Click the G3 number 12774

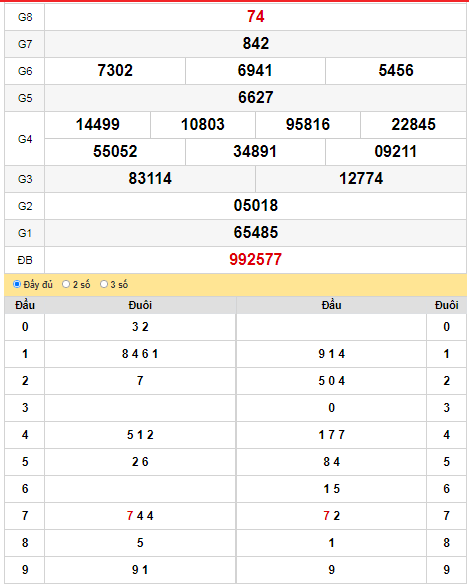[361, 178]
